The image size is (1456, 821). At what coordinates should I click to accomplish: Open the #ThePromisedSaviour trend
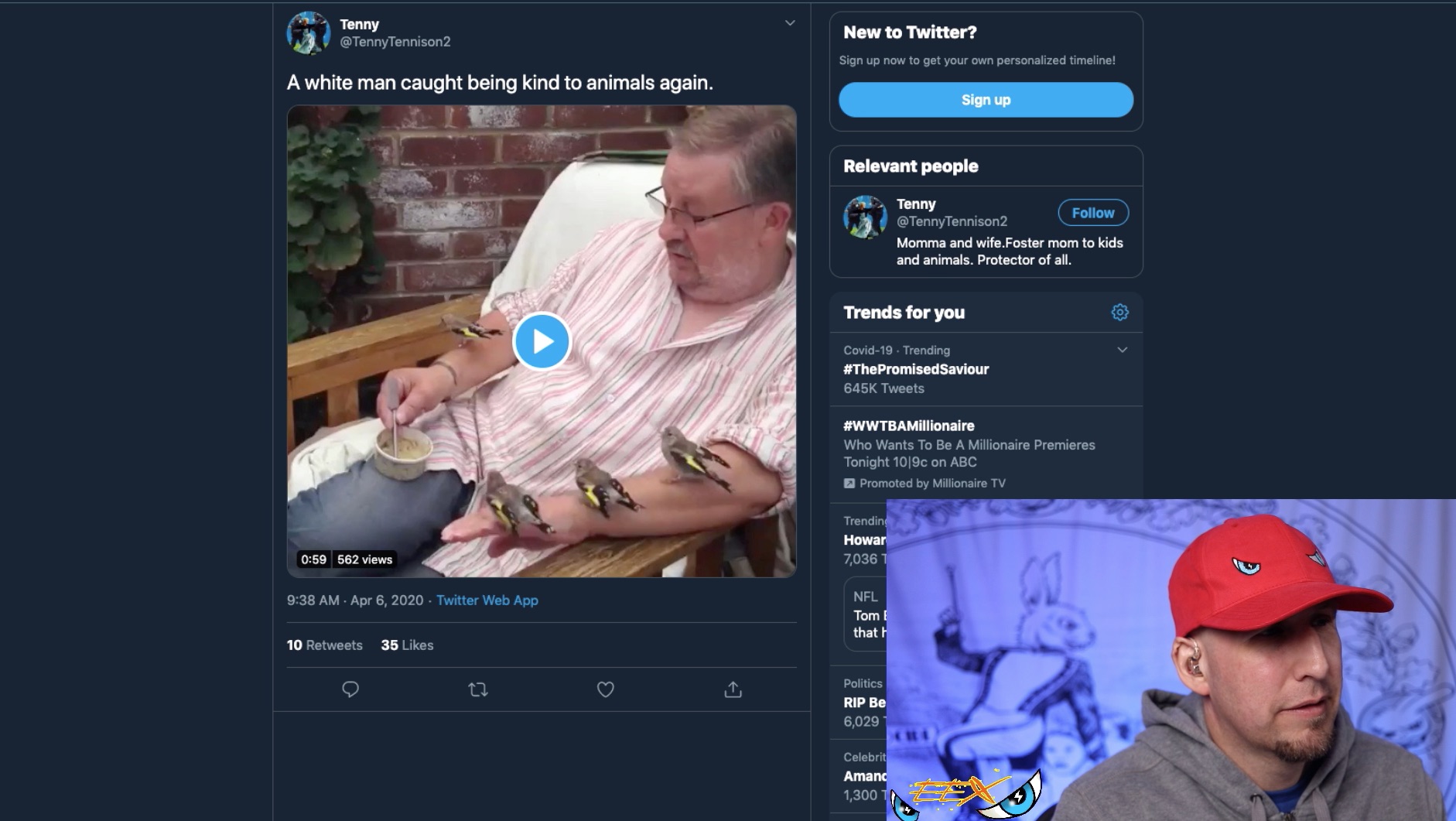[916, 370]
